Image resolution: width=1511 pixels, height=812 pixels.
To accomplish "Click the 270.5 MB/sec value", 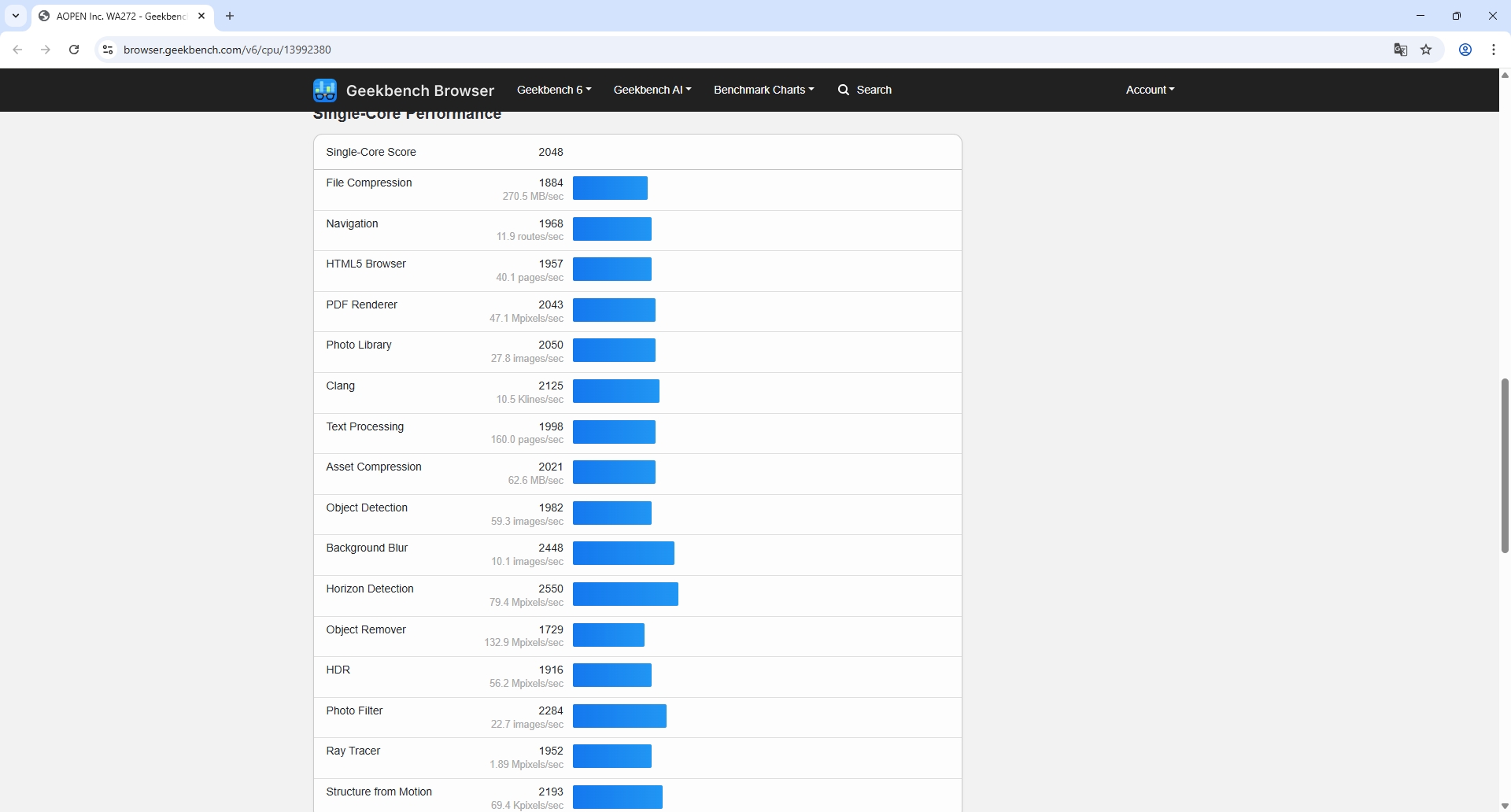I will pyautogui.click(x=533, y=197).
